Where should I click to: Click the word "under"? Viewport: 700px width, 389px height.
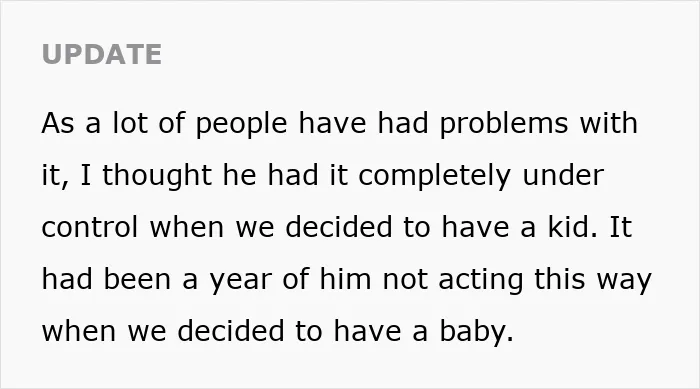563,175
